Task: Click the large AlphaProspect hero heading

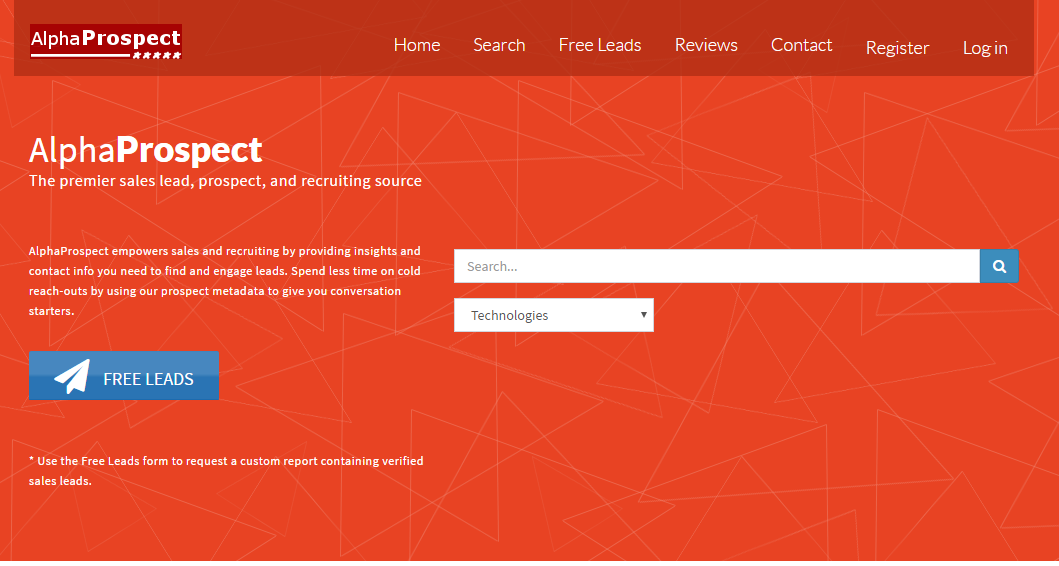Action: tap(145, 150)
